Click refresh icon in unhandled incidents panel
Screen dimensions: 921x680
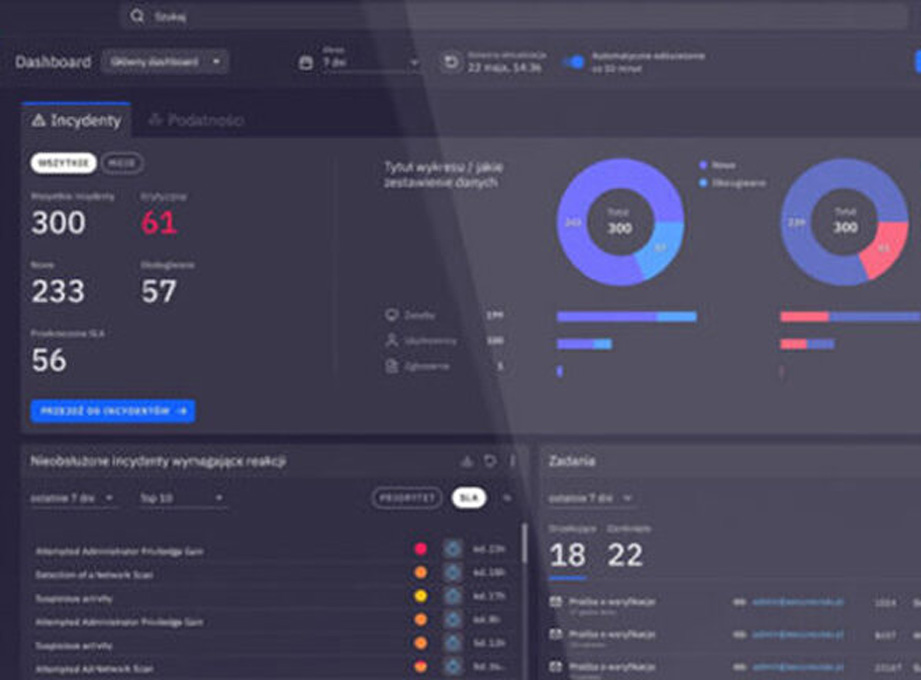click(490, 461)
